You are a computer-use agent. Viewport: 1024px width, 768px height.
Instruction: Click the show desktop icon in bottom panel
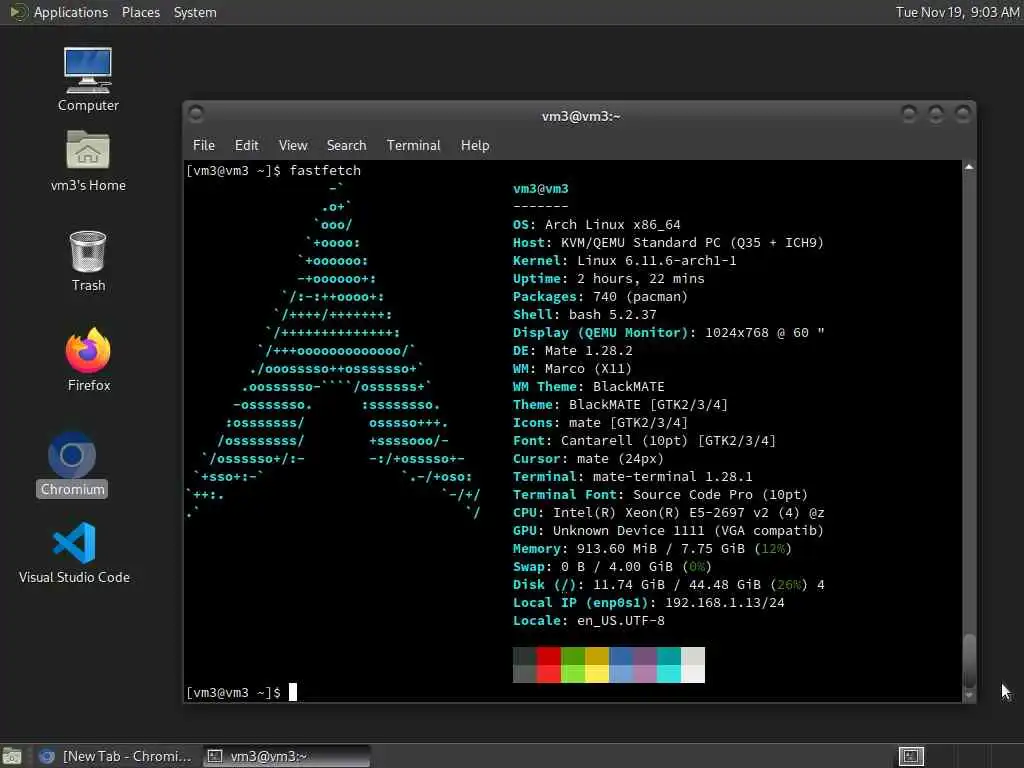point(11,756)
